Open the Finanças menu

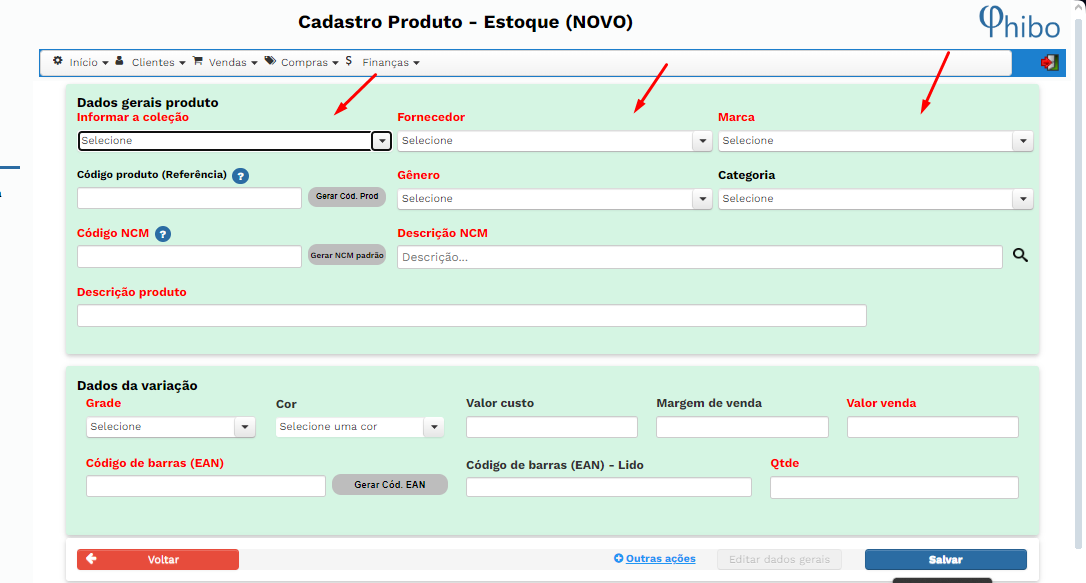tap(389, 62)
